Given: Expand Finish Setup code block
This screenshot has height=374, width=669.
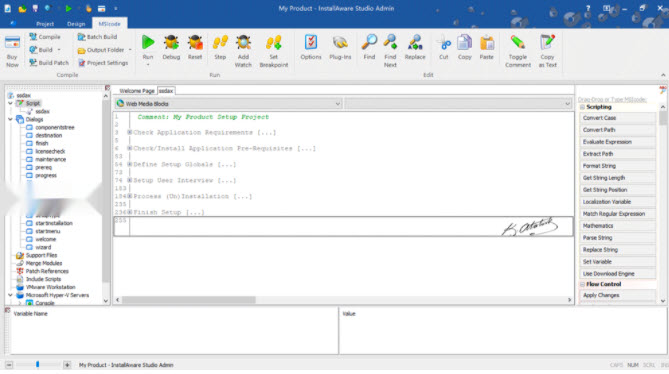Looking at the screenshot, I should (130, 212).
